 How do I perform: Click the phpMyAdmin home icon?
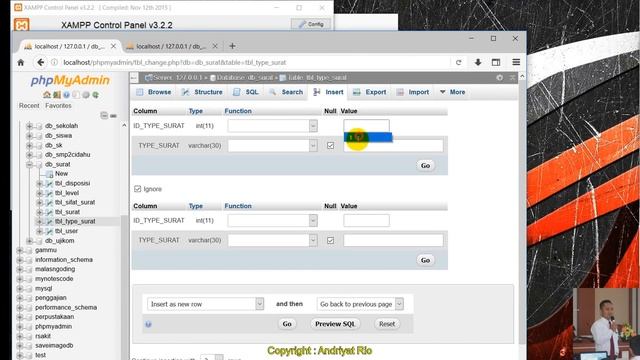(x=47, y=95)
